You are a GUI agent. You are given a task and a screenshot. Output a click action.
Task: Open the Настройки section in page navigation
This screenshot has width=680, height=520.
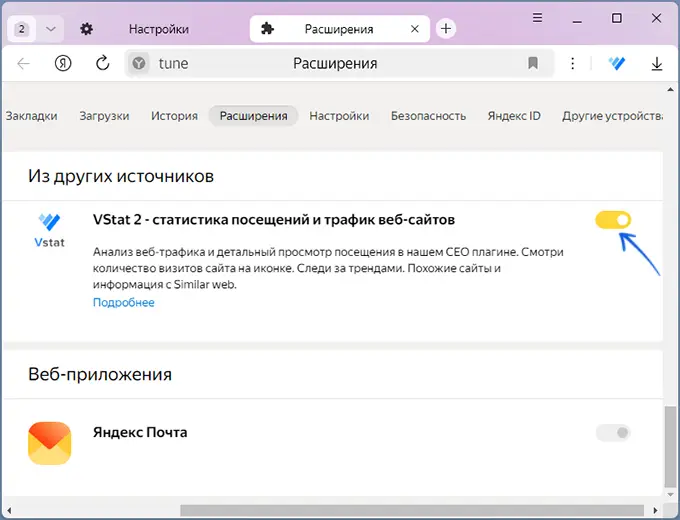(x=339, y=116)
